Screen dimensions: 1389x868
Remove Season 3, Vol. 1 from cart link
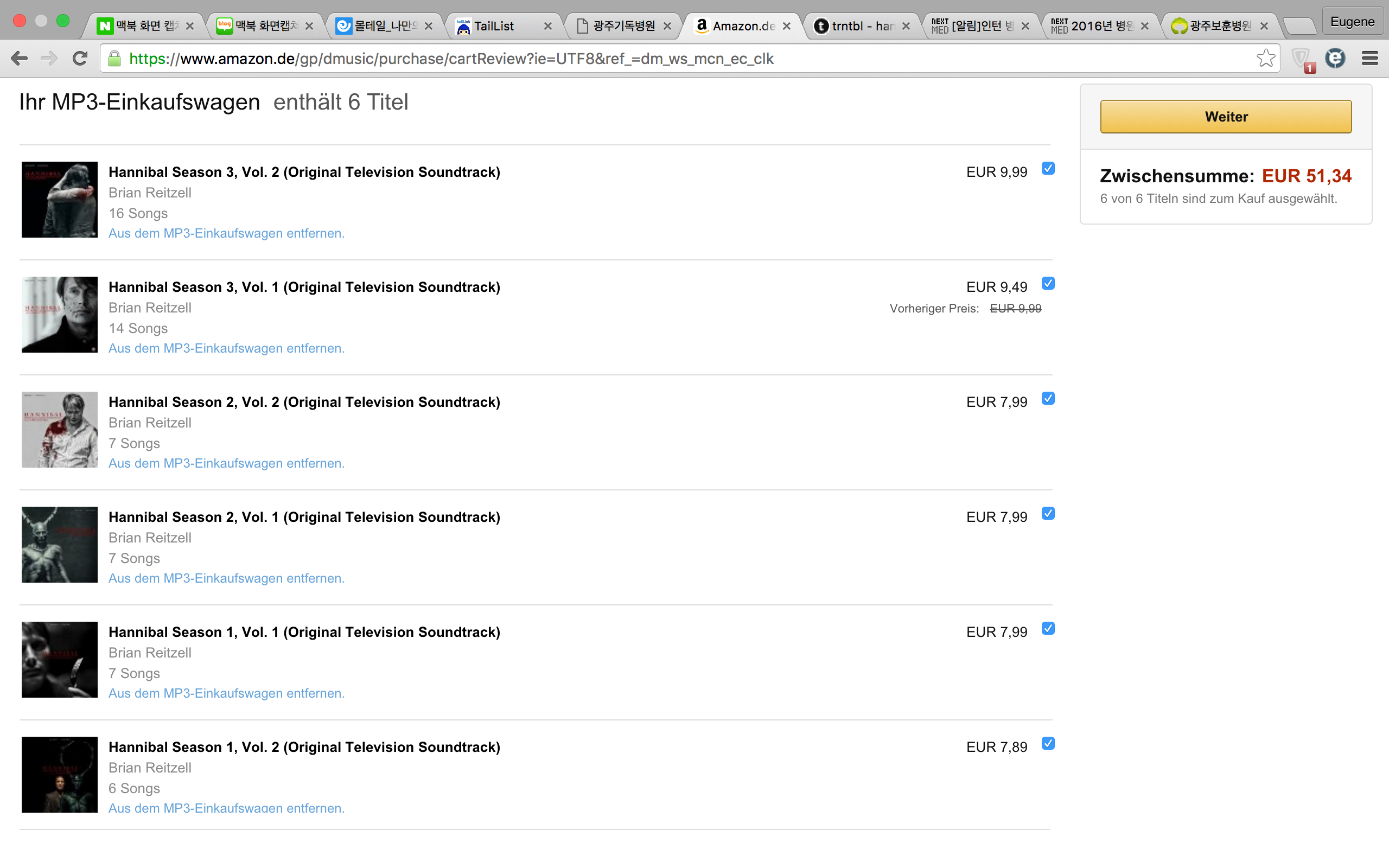[226, 348]
